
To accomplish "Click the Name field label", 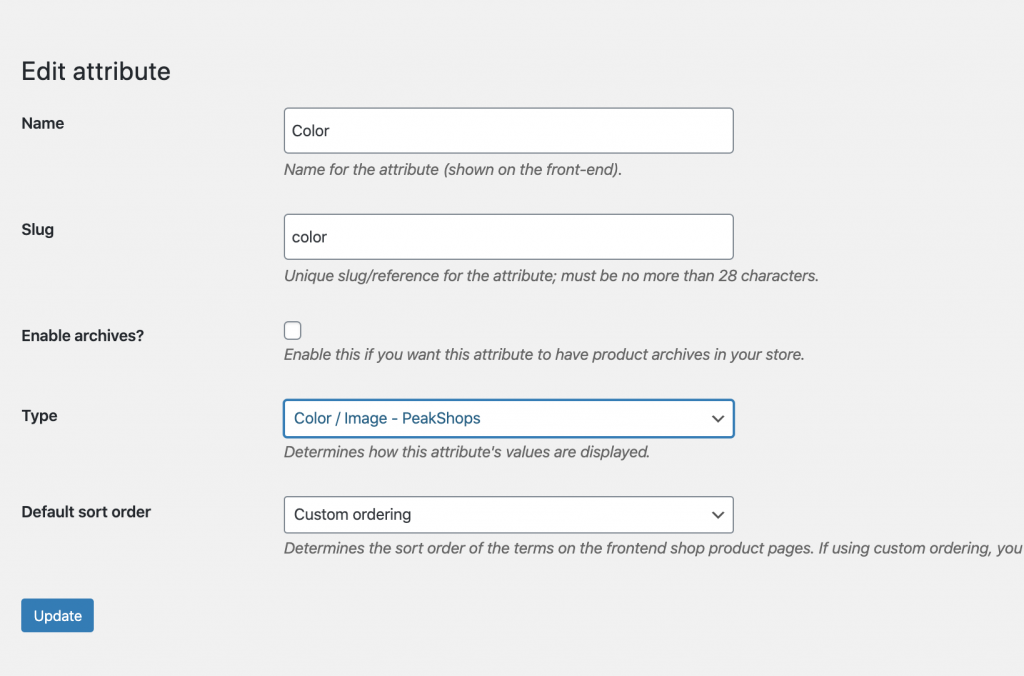I will click(42, 123).
